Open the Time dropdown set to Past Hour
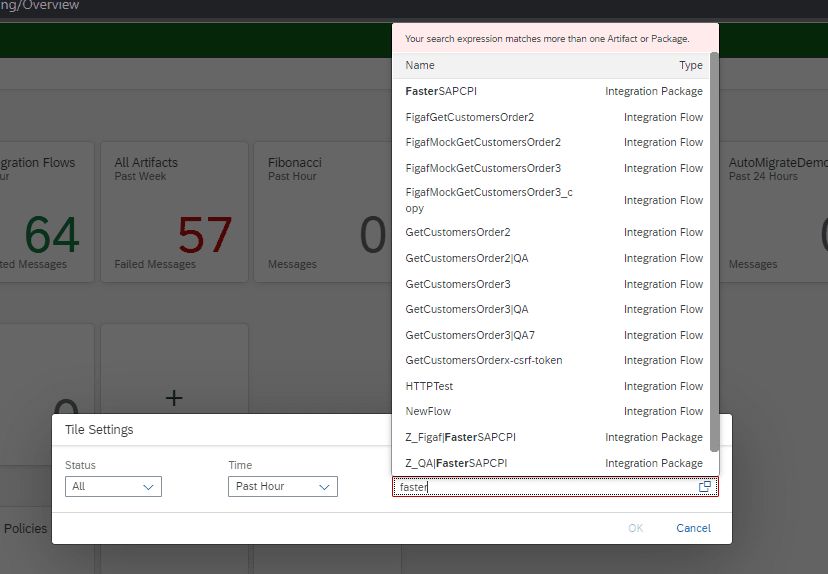 (283, 486)
